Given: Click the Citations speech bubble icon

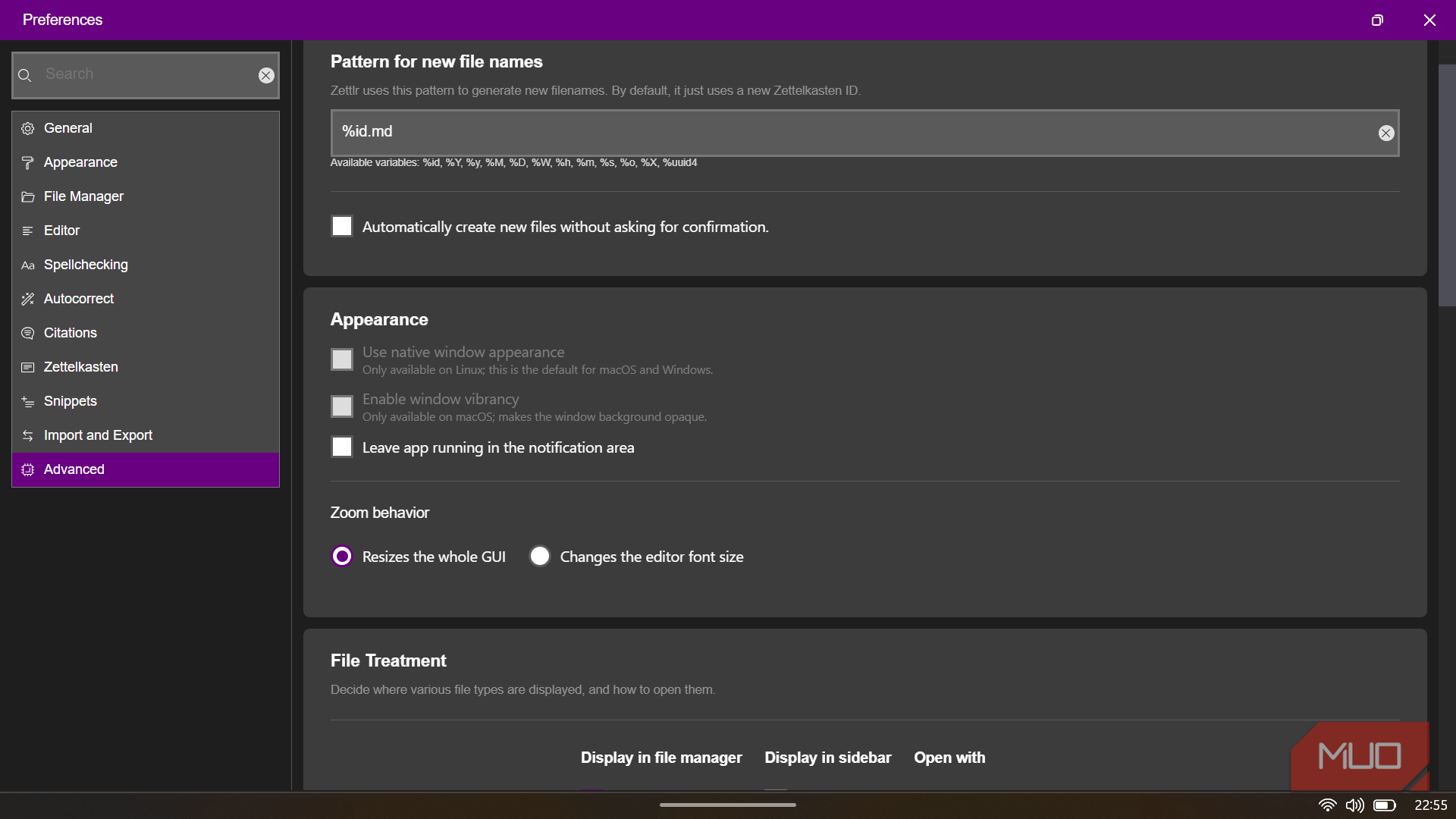Looking at the screenshot, I should click(x=28, y=333).
